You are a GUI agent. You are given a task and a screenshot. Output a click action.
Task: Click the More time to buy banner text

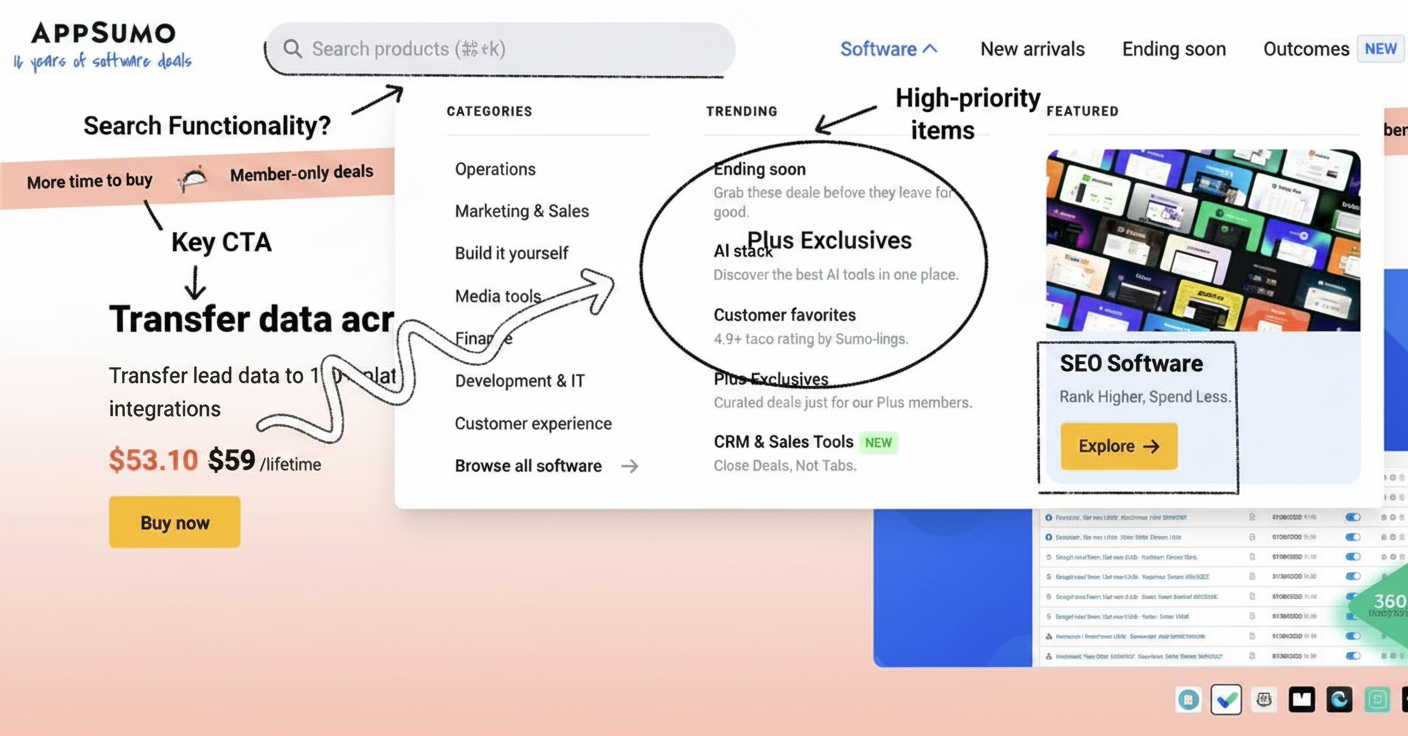90,181
